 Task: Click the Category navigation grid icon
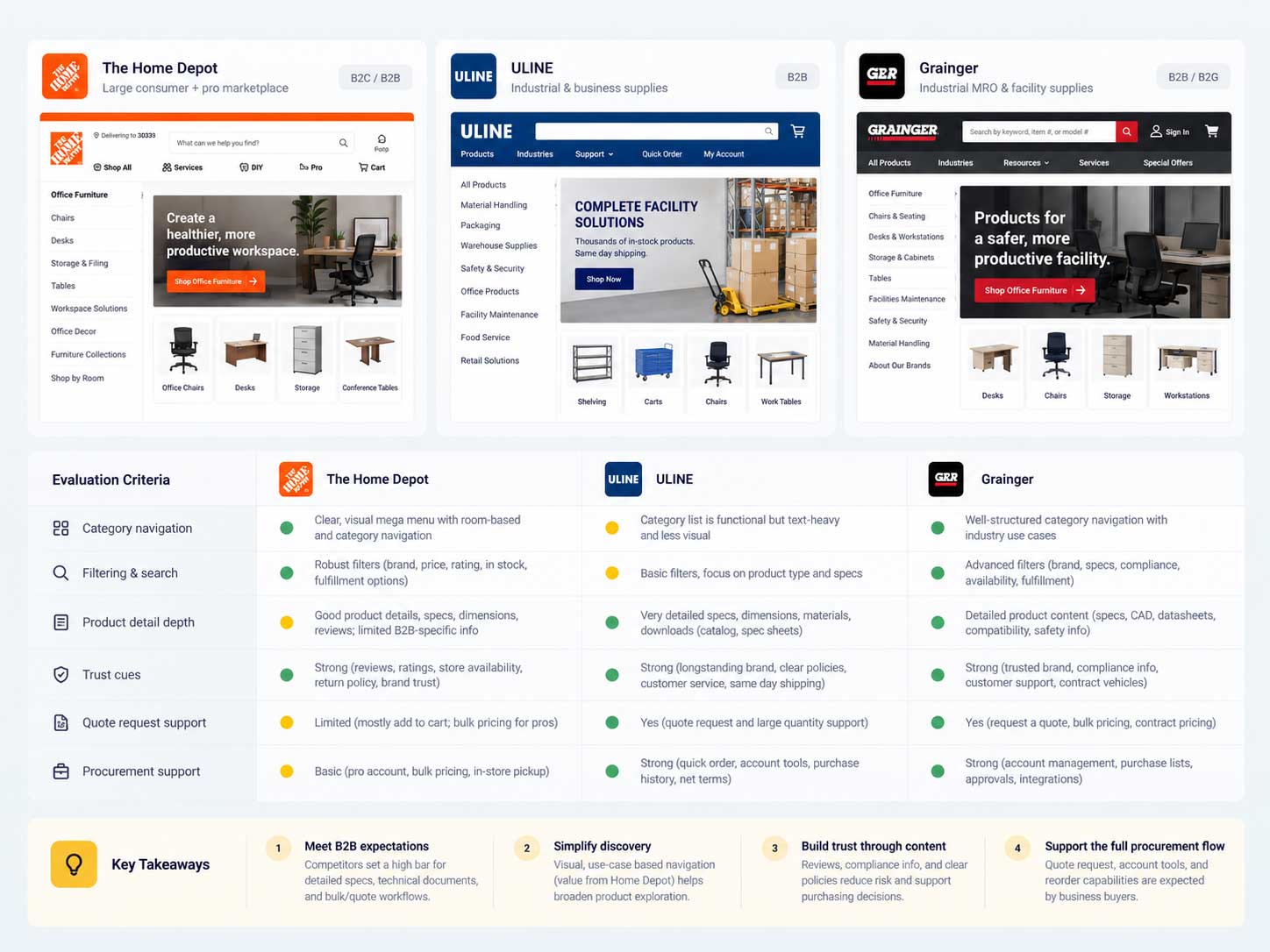pyautogui.click(x=61, y=528)
